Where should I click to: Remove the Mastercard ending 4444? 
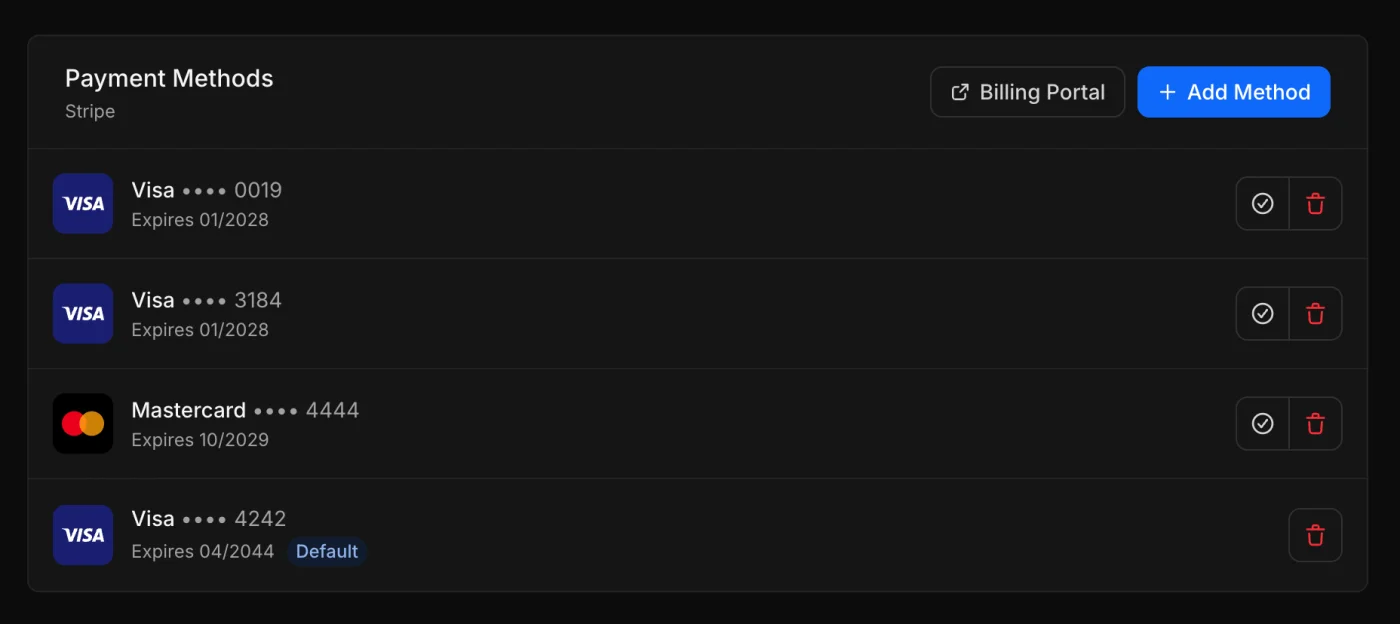point(1315,424)
